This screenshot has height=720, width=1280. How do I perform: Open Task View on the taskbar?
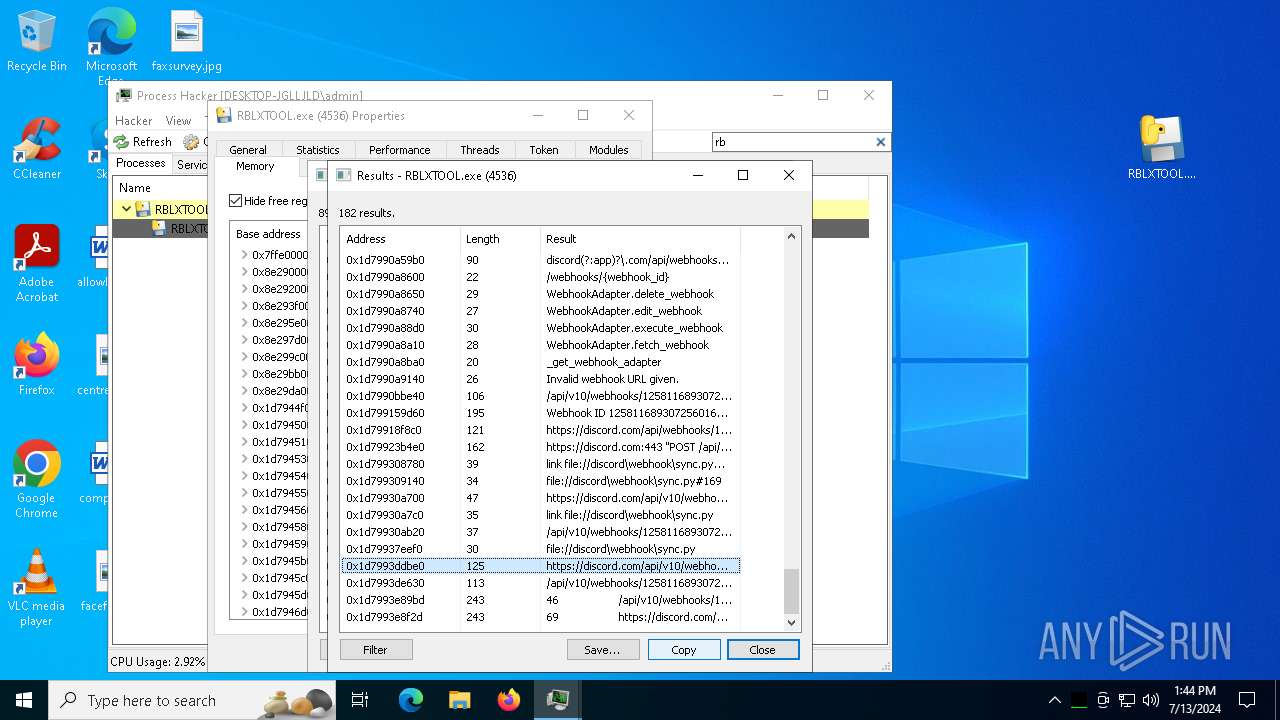point(360,700)
